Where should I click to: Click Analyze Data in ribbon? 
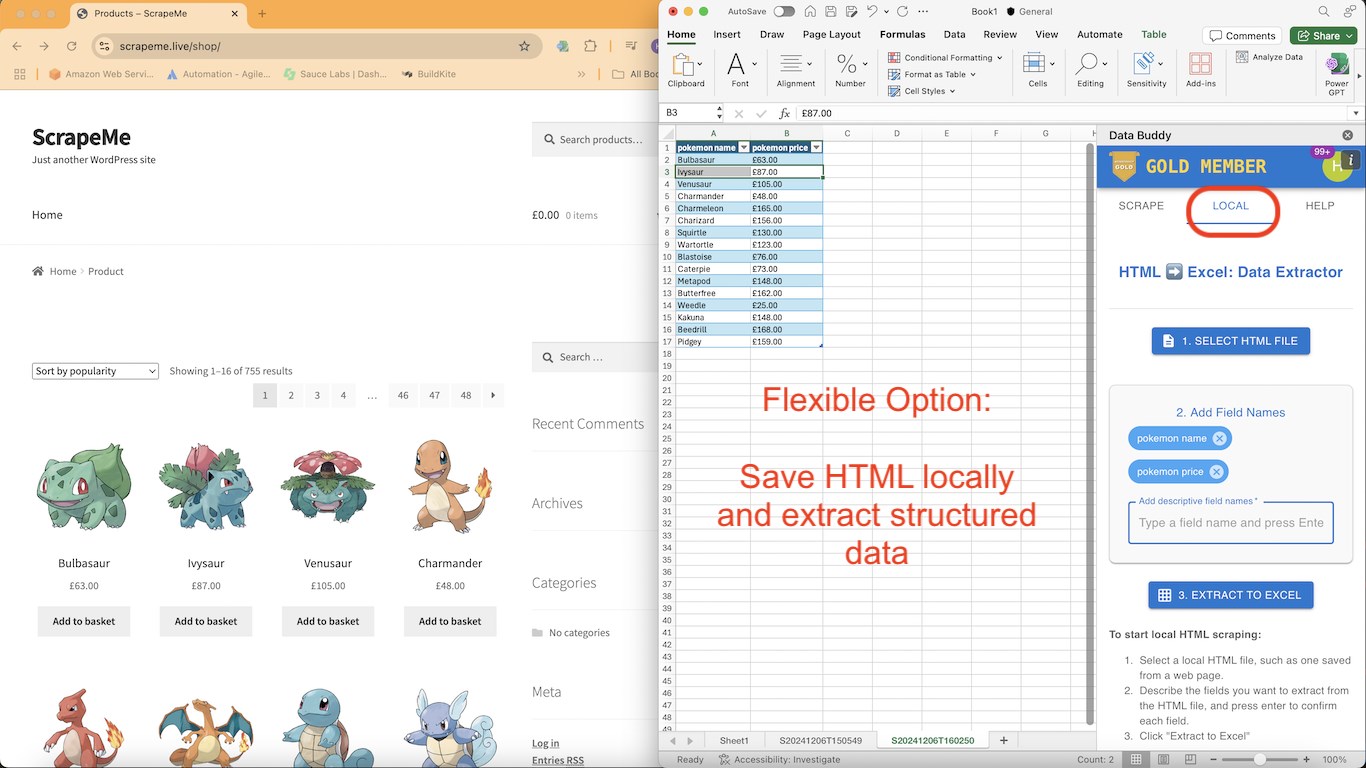(1270, 57)
